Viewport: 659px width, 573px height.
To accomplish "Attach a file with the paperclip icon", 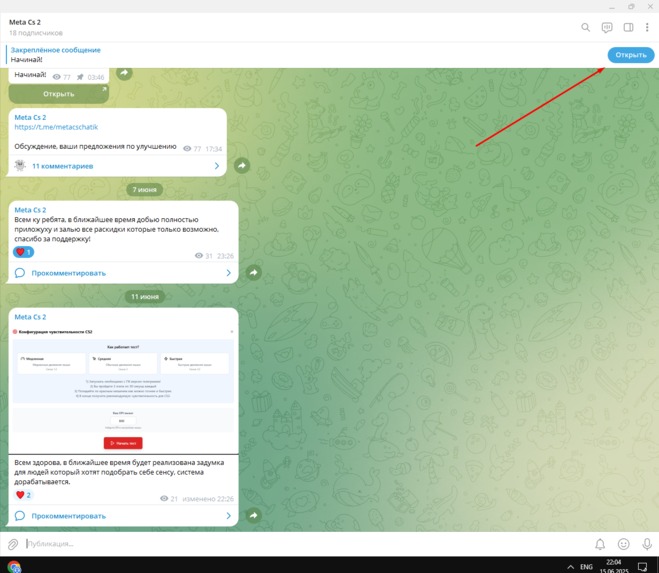I will click(x=13, y=544).
